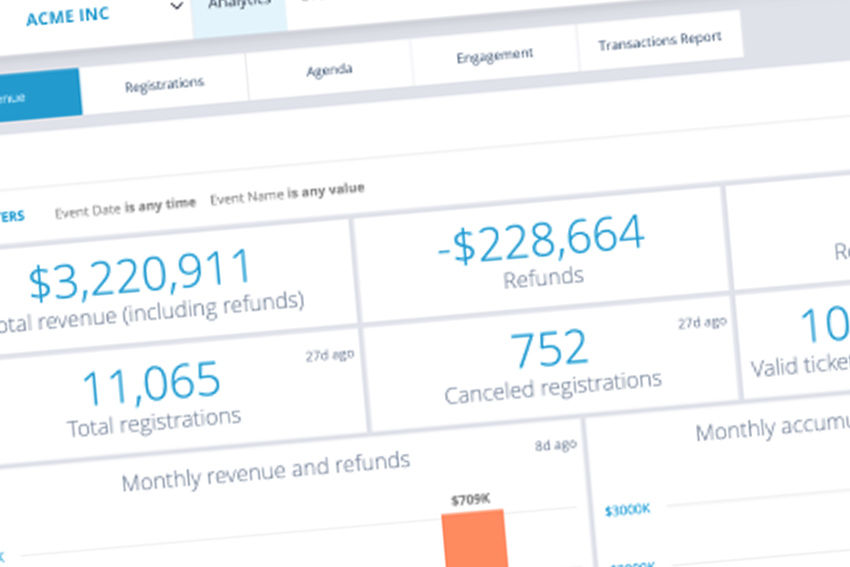
Task: Open the Analytics top navigation tab
Action: tap(239, 15)
